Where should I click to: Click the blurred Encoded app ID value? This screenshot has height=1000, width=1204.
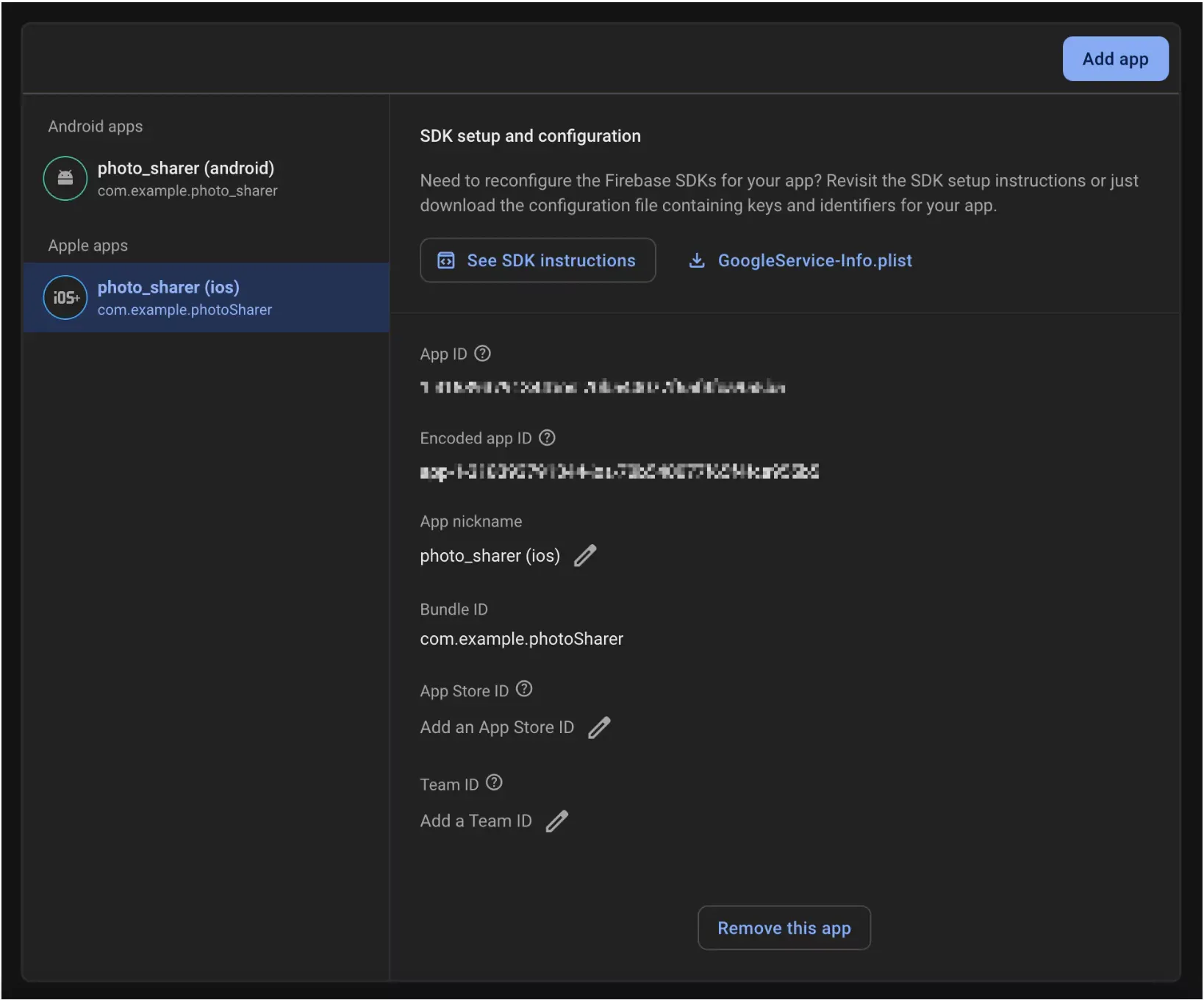[619, 472]
